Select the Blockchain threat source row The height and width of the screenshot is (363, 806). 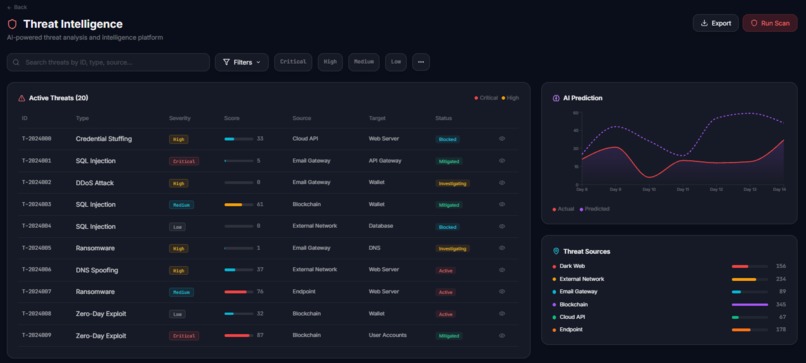tap(669, 304)
